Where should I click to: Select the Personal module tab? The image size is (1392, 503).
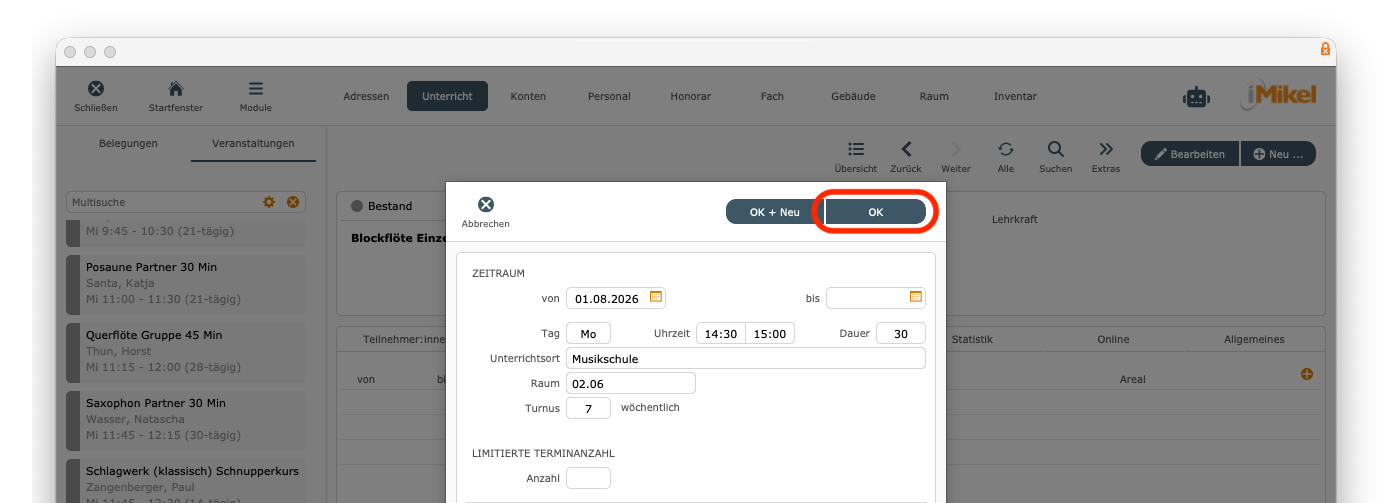click(609, 96)
